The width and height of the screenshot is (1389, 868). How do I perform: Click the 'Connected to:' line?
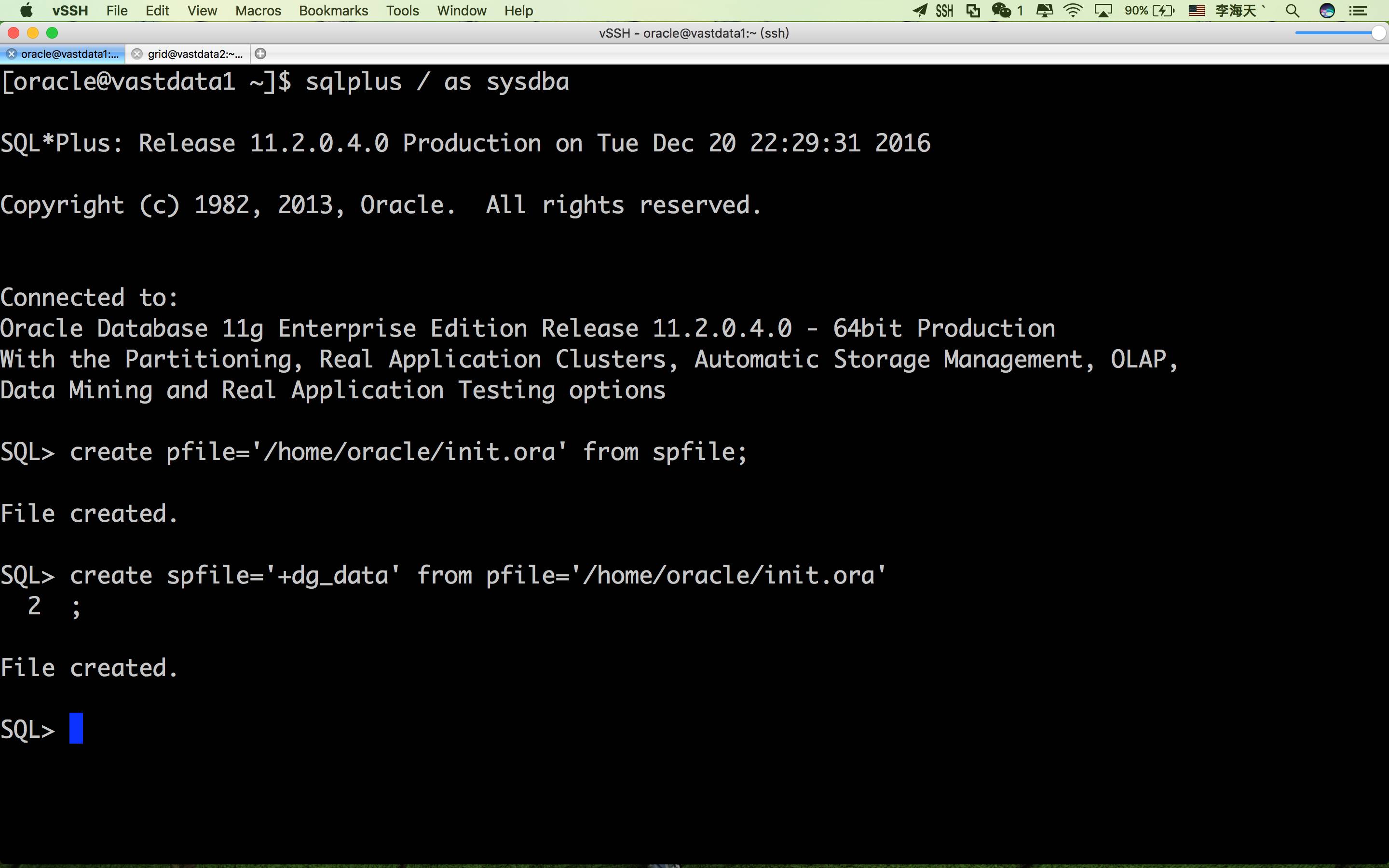89,298
